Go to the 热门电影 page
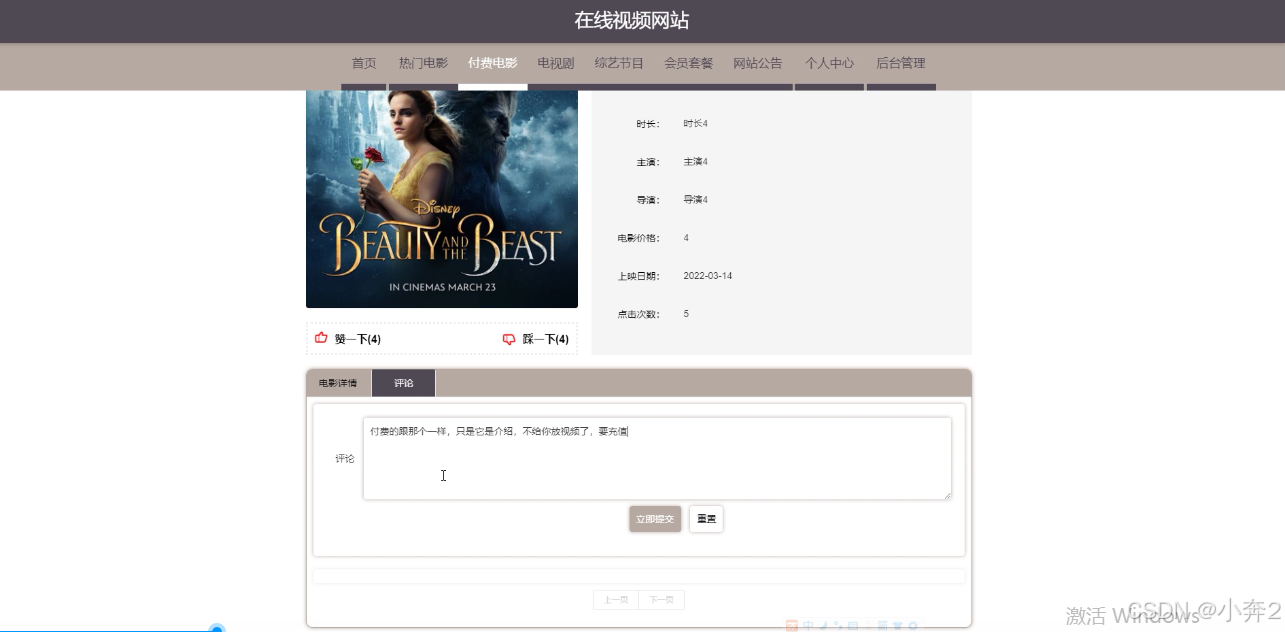 click(423, 63)
